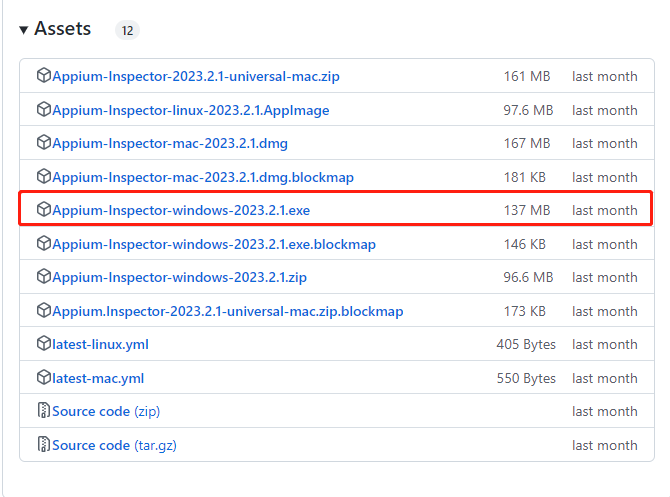Viewport: 670px width, 497px height.
Task: Click last month date in Source code (zip) row
Action: tap(605, 412)
